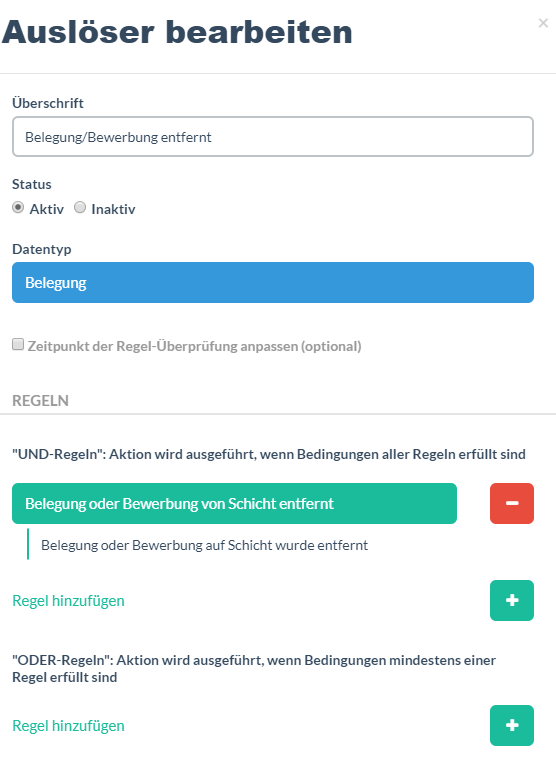This screenshot has height=769, width=556.
Task: Click Regel hinzufügen link under ODER-Regeln
Action: pyautogui.click(x=68, y=726)
